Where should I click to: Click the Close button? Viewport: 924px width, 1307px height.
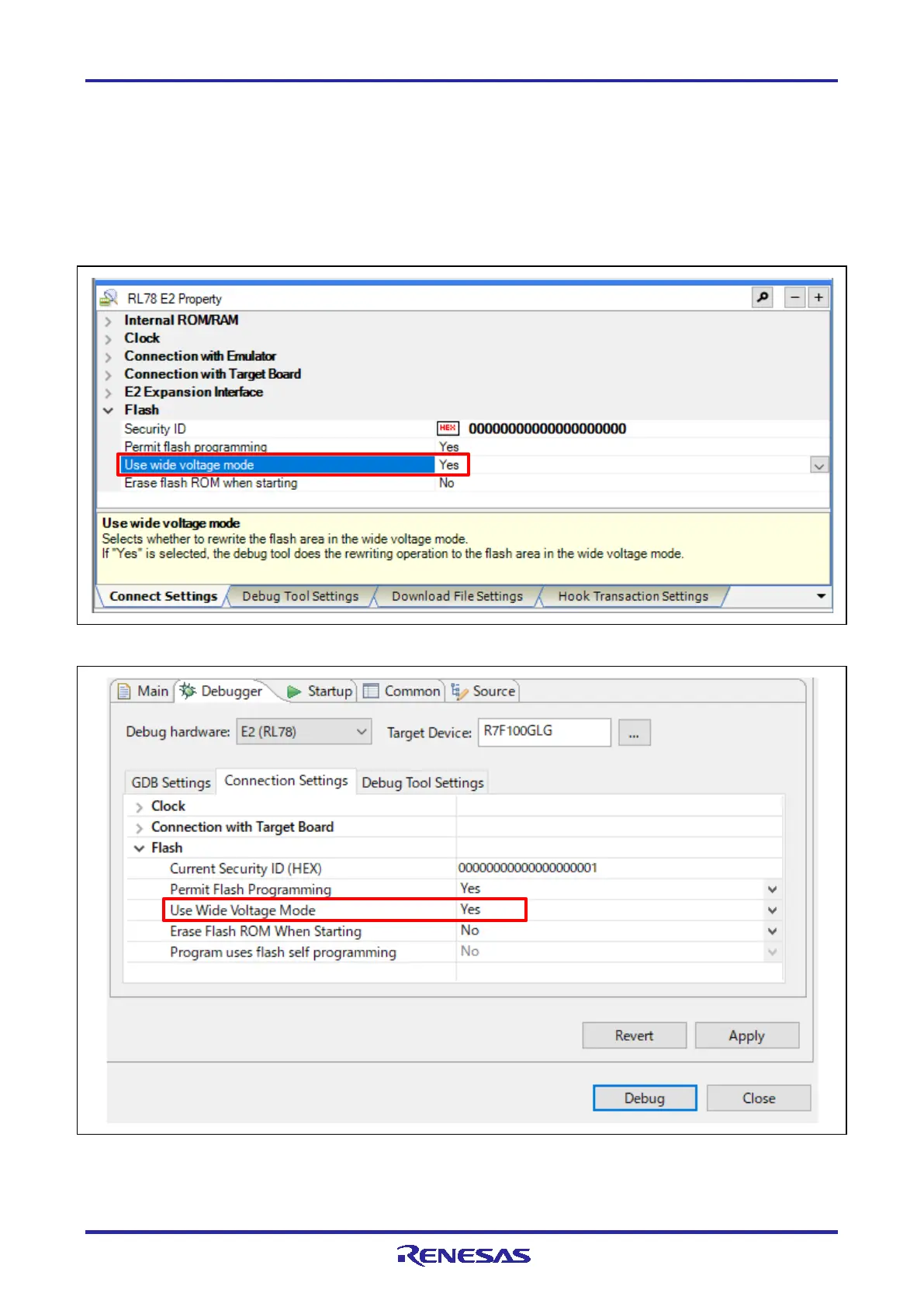point(759,1098)
